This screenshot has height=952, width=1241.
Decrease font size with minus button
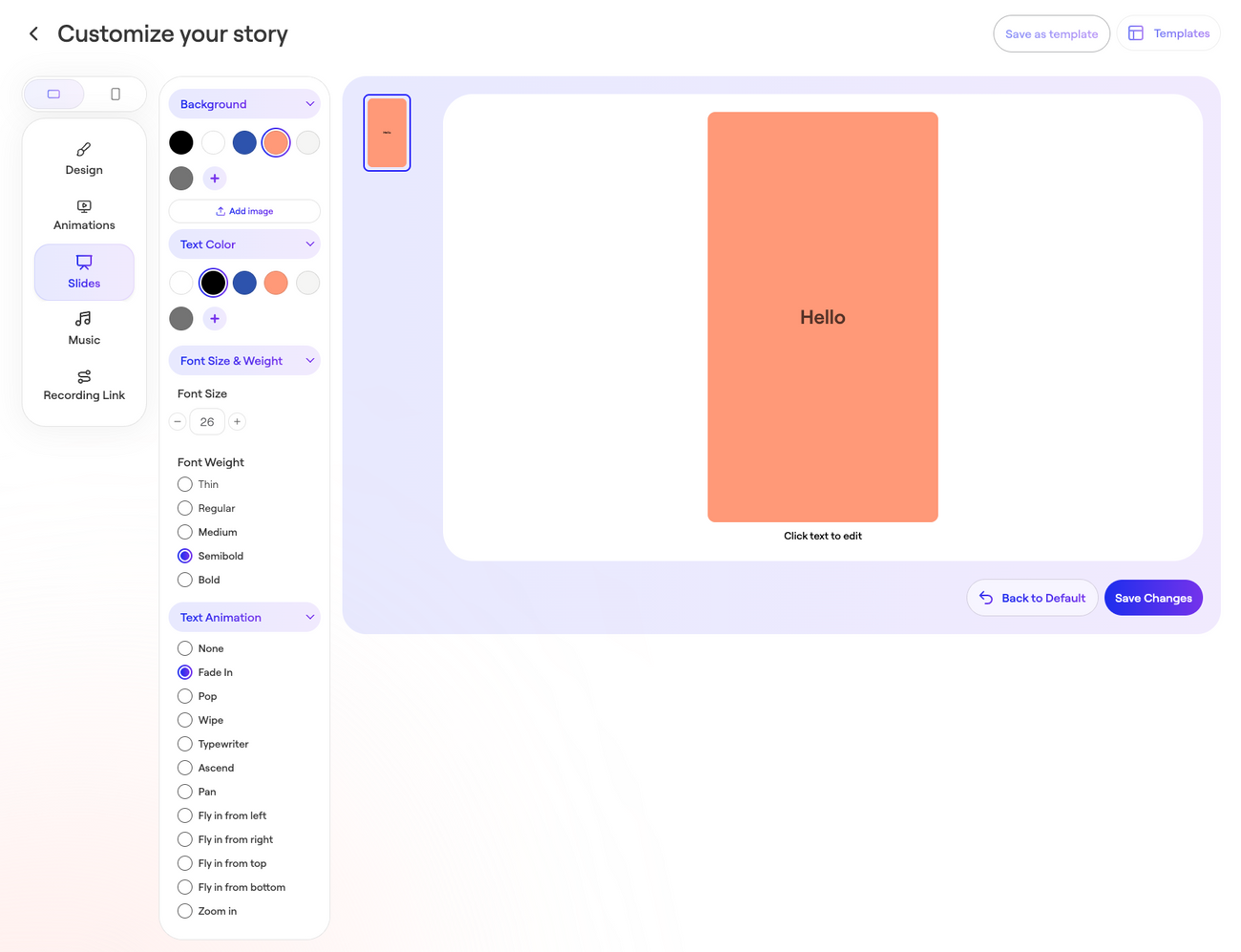coord(178,422)
